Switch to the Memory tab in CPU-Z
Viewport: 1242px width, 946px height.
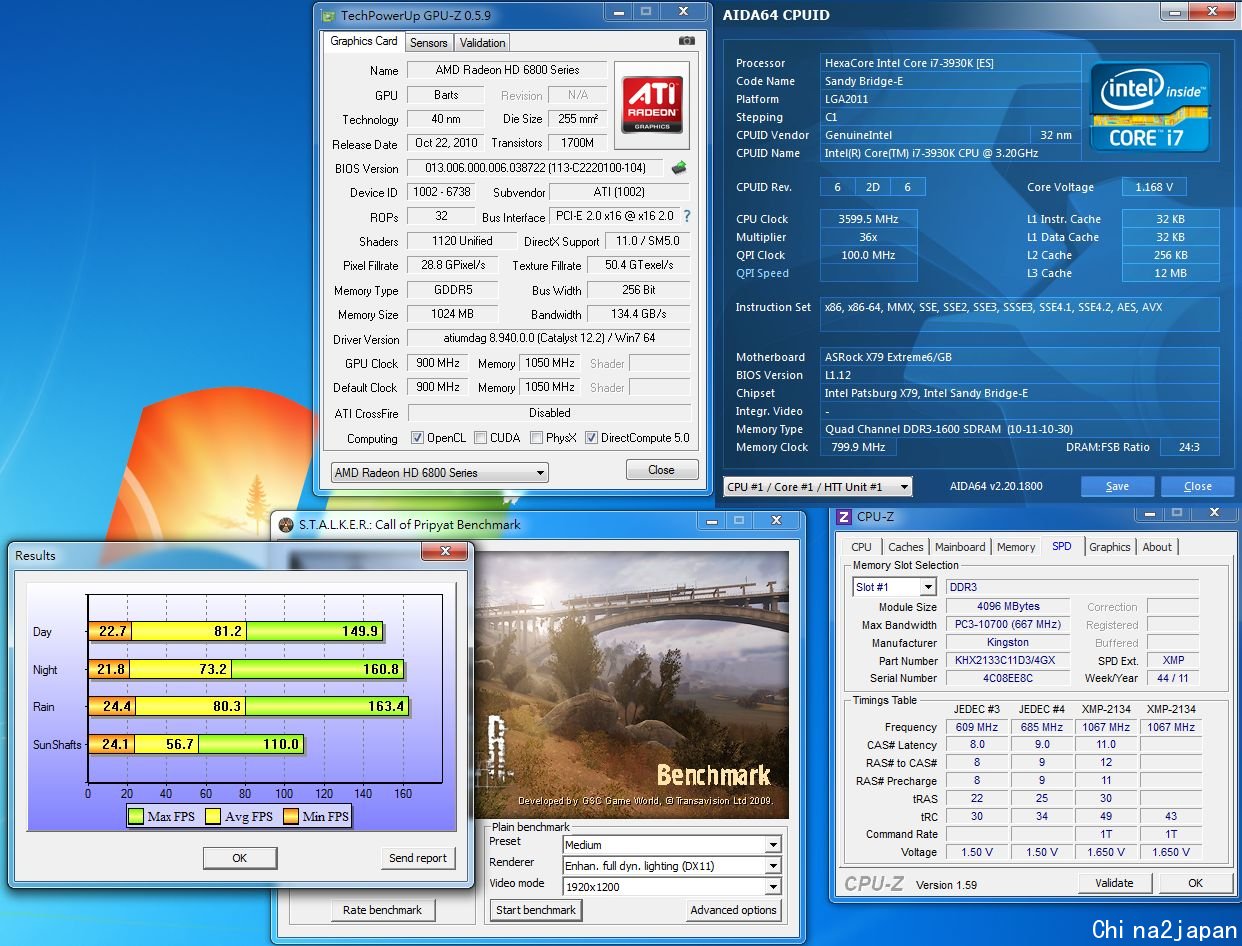tap(1016, 547)
